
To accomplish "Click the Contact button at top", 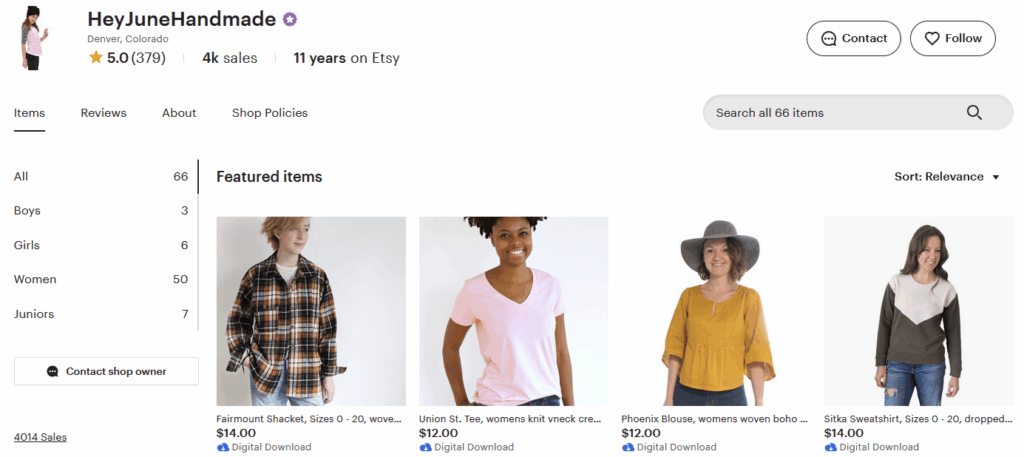I will click(x=853, y=39).
